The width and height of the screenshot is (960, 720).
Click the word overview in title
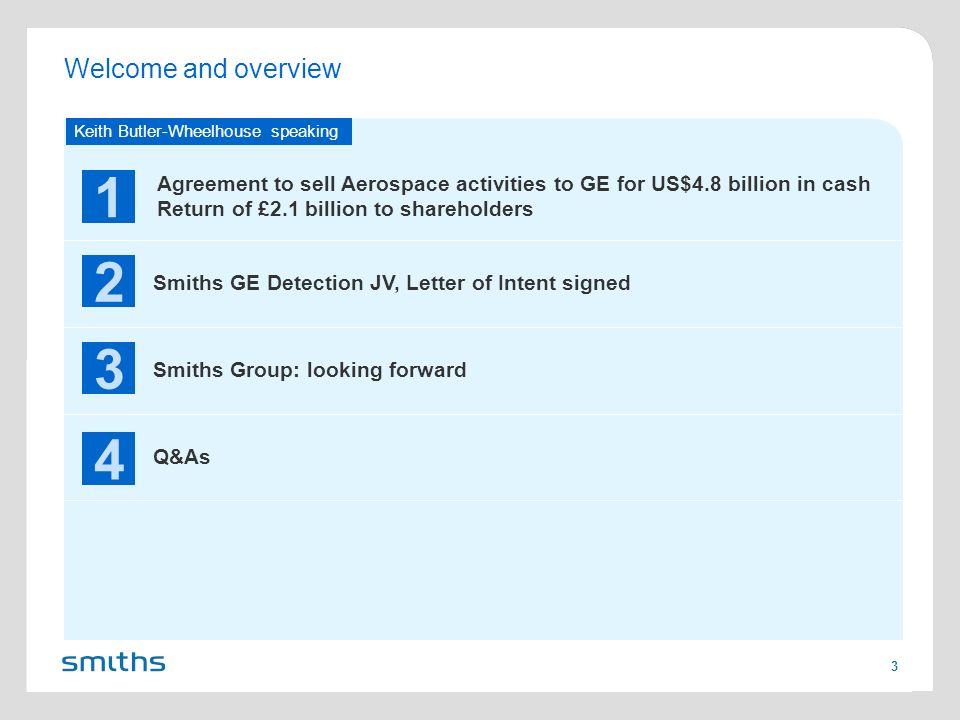click(x=287, y=69)
